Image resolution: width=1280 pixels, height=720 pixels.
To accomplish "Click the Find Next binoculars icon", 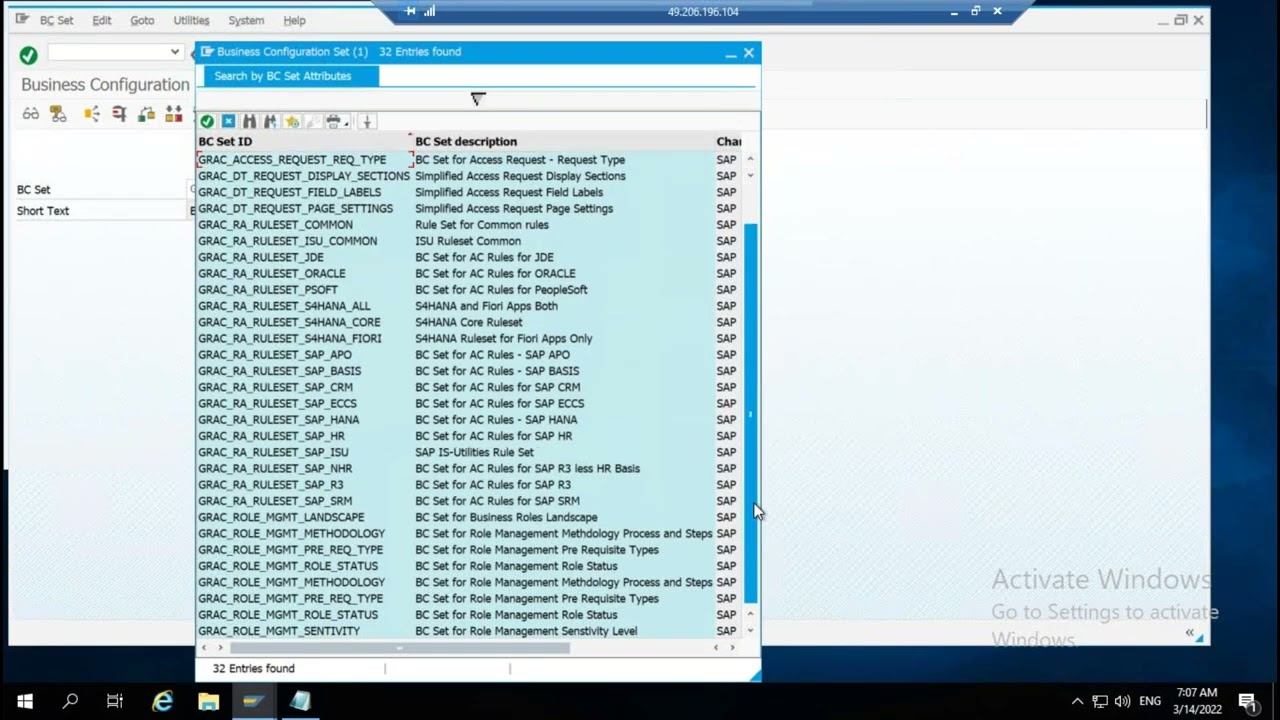I will click(x=270, y=121).
